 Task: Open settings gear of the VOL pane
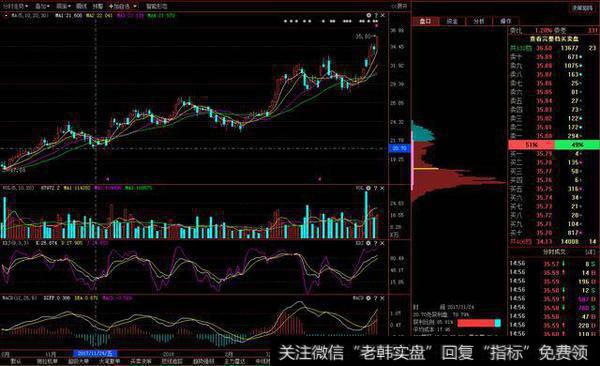click(x=368, y=188)
